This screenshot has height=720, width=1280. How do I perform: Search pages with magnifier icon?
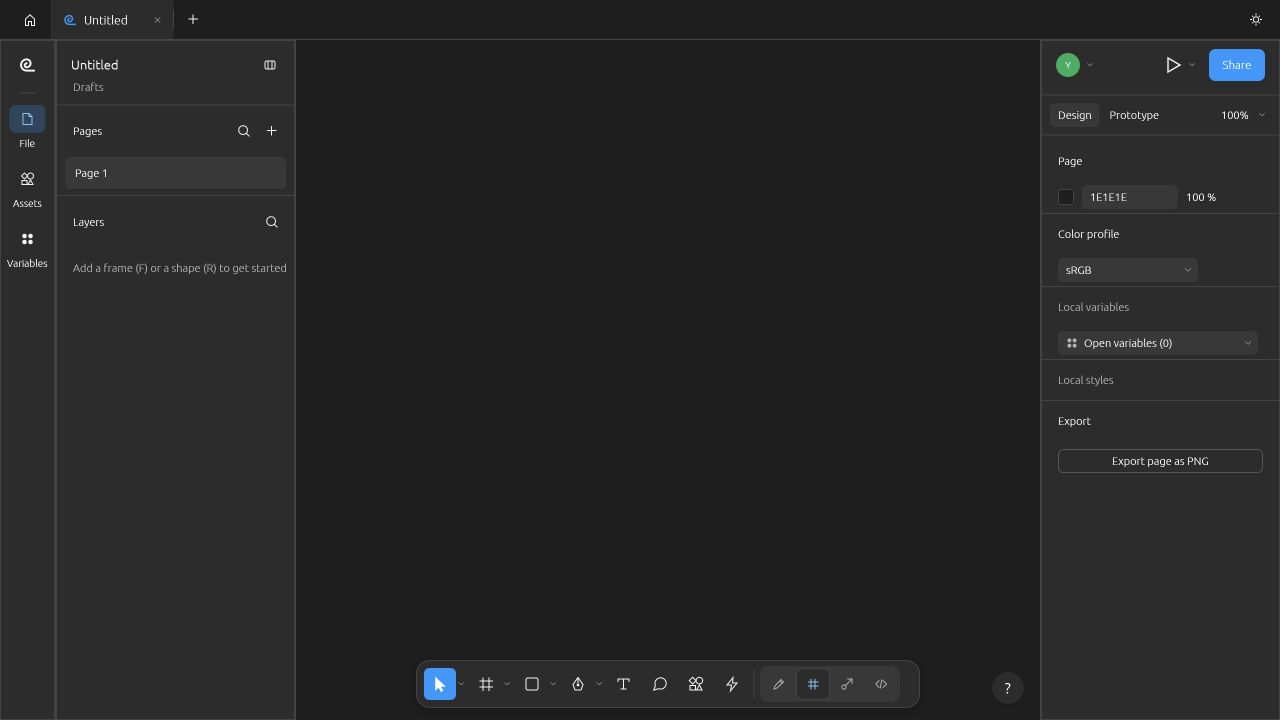pyautogui.click(x=244, y=131)
